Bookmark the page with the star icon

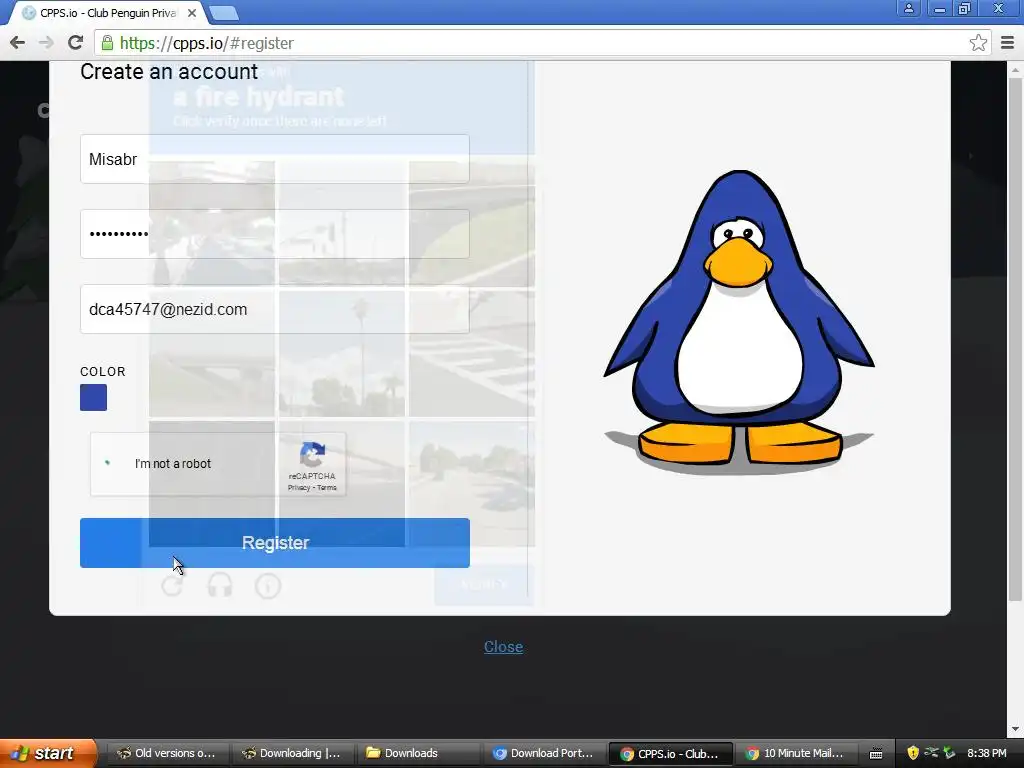978,43
